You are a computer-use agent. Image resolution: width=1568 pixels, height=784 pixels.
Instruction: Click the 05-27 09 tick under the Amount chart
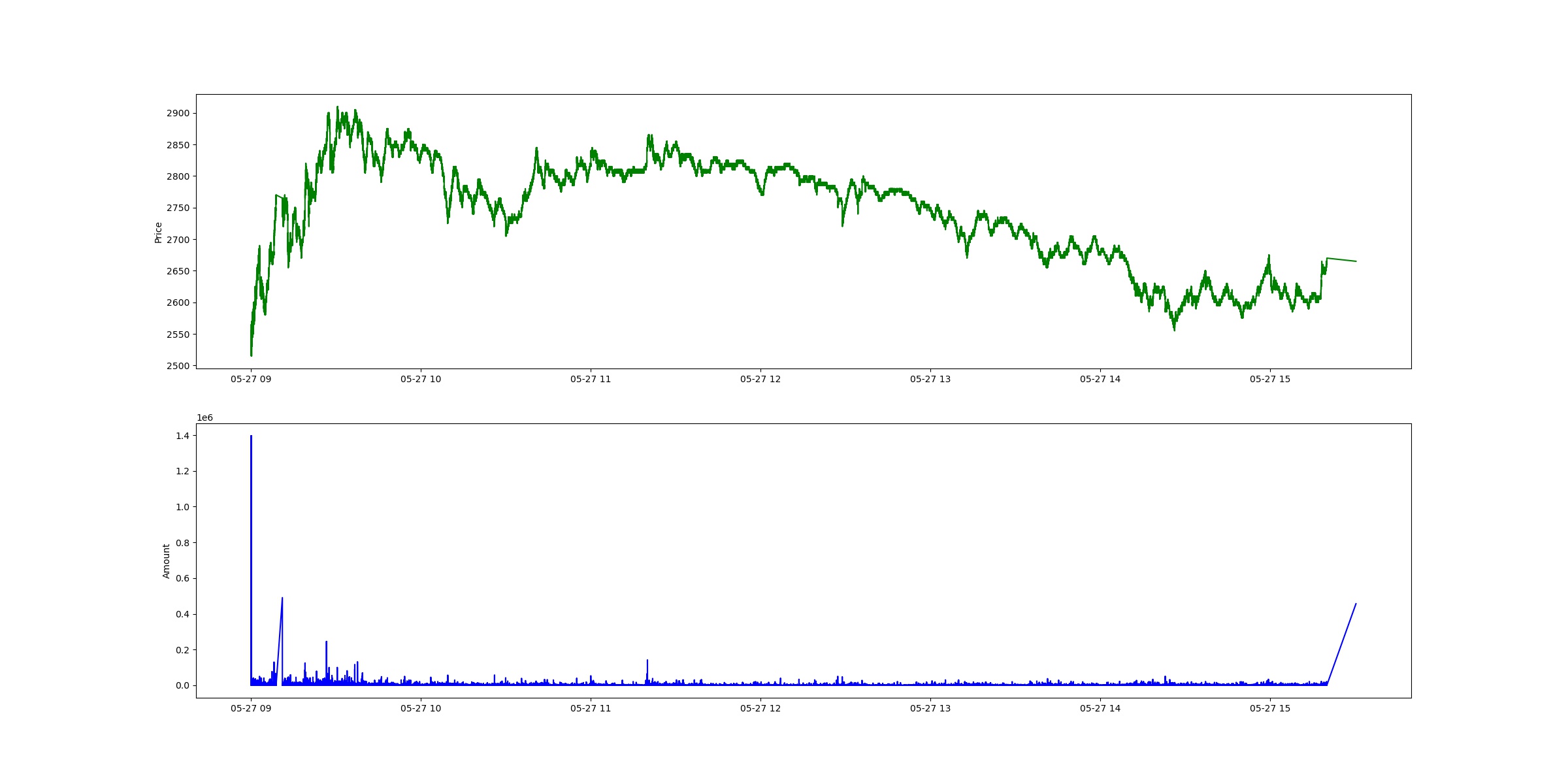coord(251,708)
